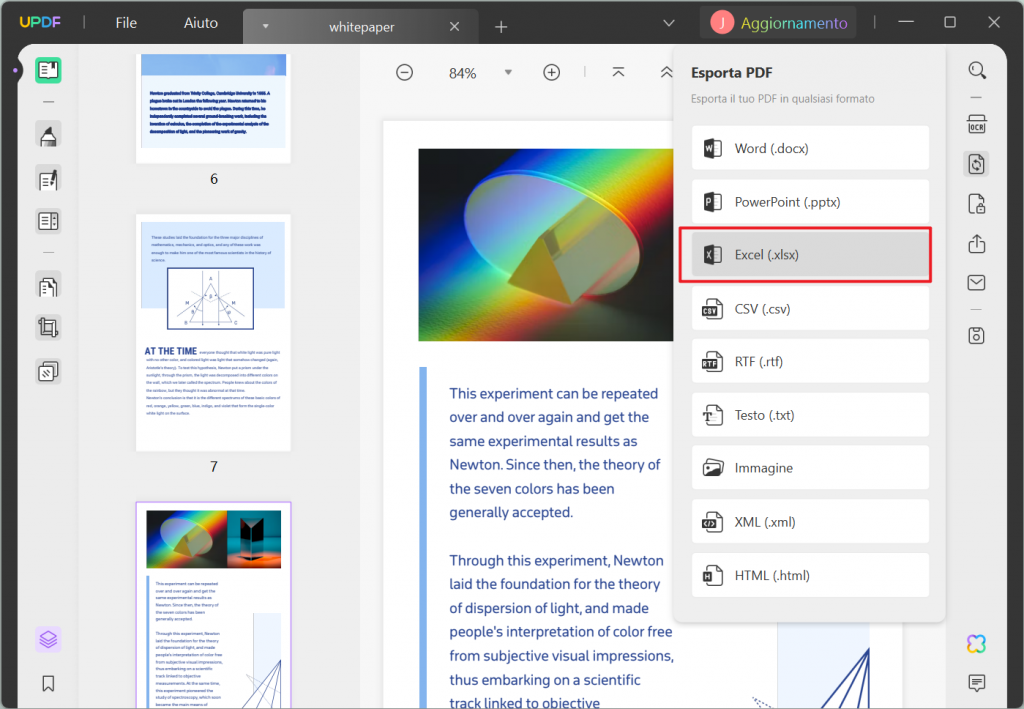Image resolution: width=1024 pixels, height=709 pixels.
Task: Launch the UPDF AI assistant icon
Action: pos(975,643)
